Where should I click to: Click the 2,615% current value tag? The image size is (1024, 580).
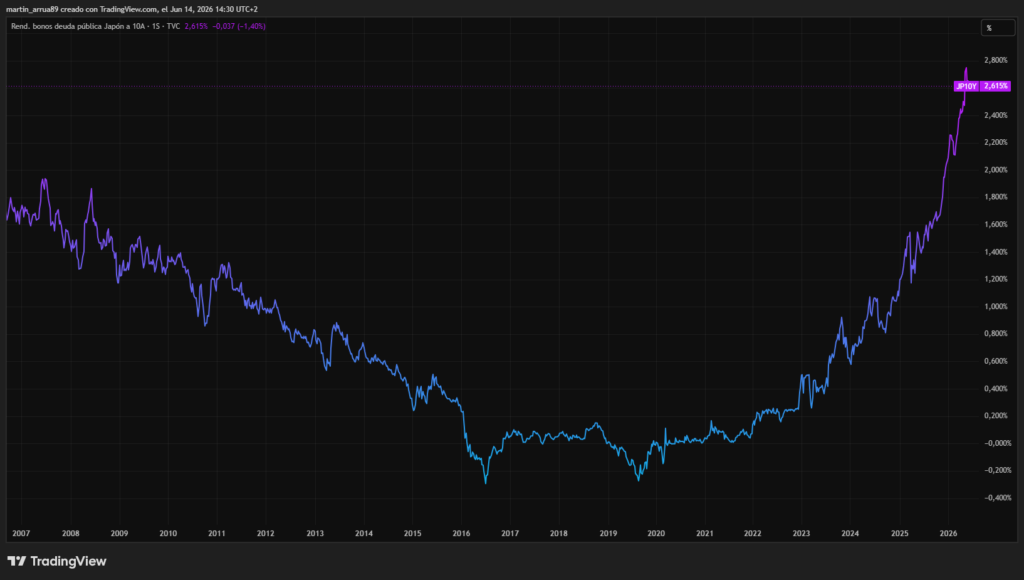click(x=996, y=86)
